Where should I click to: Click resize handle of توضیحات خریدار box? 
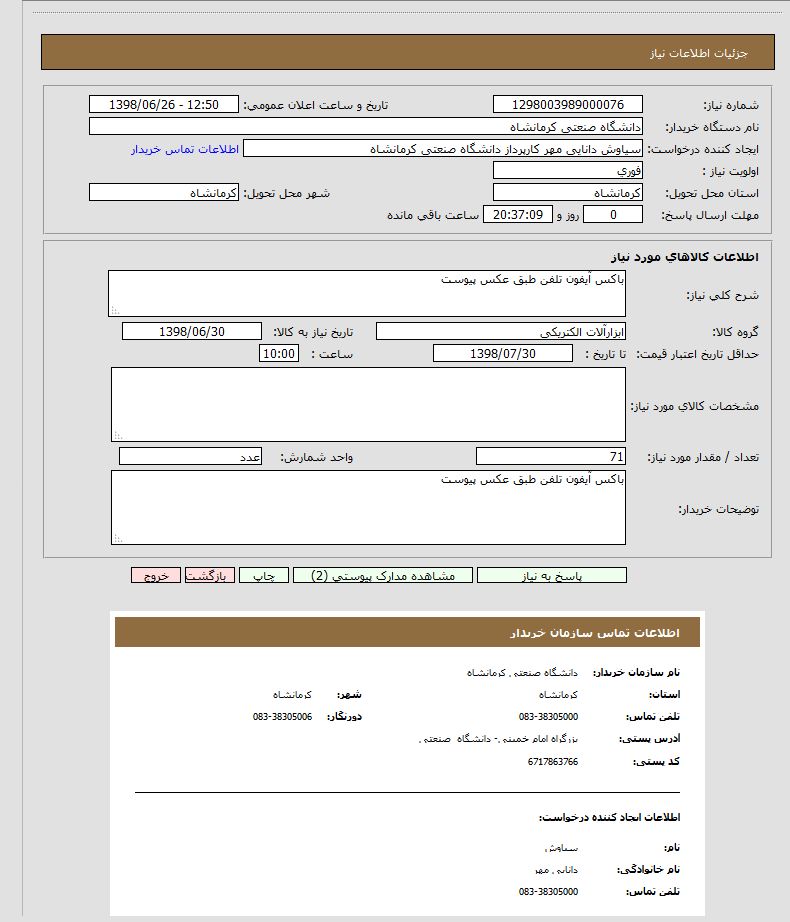(117, 539)
